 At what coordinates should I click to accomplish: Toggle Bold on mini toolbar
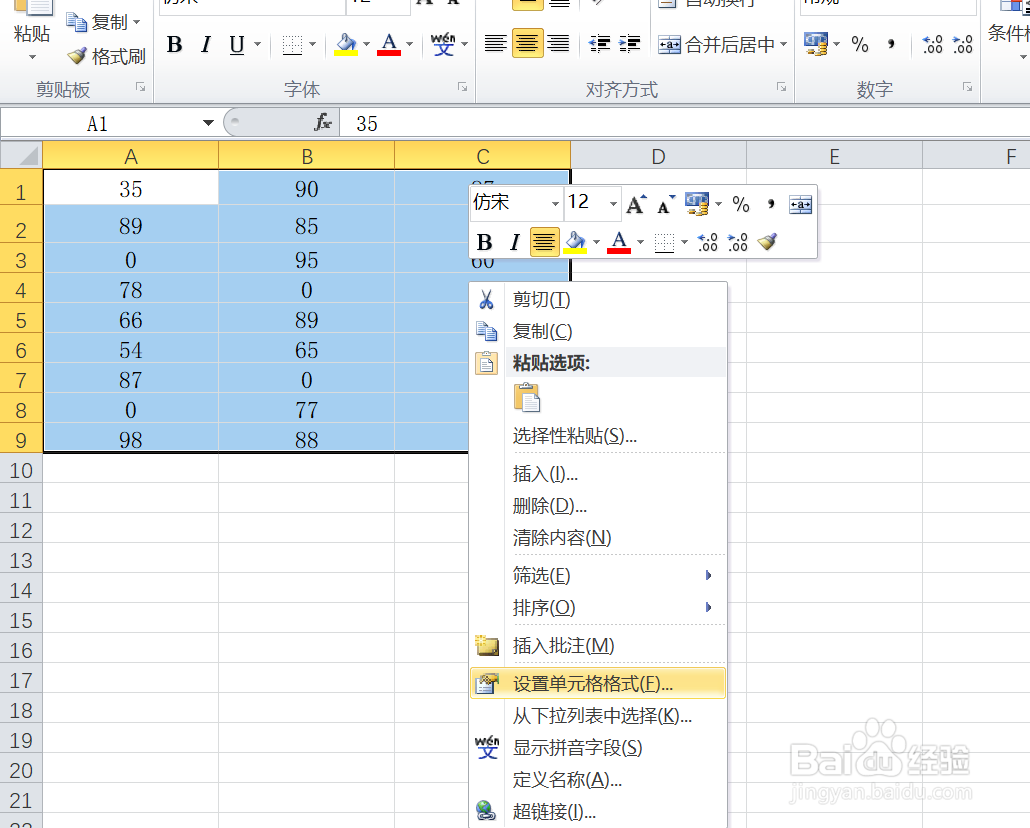pyautogui.click(x=485, y=242)
